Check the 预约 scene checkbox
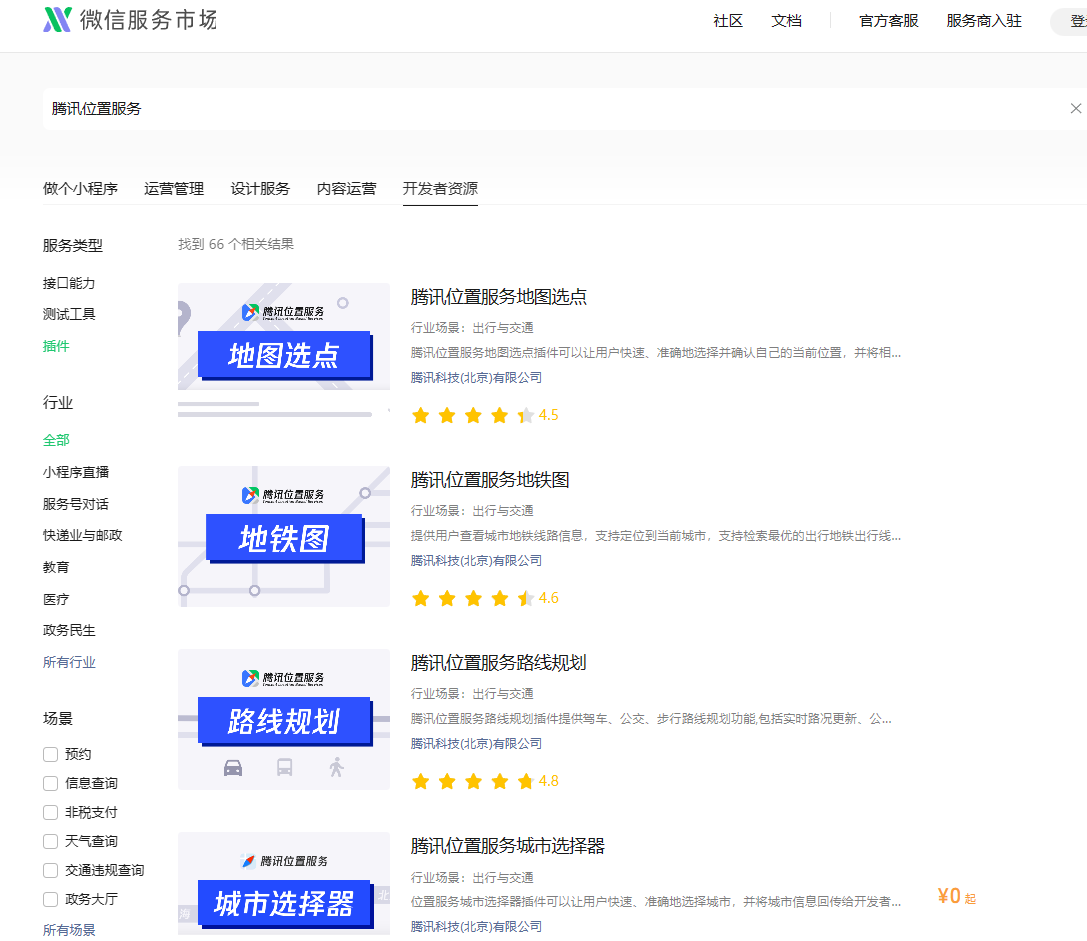This screenshot has height=941, width=1087. 51,754
